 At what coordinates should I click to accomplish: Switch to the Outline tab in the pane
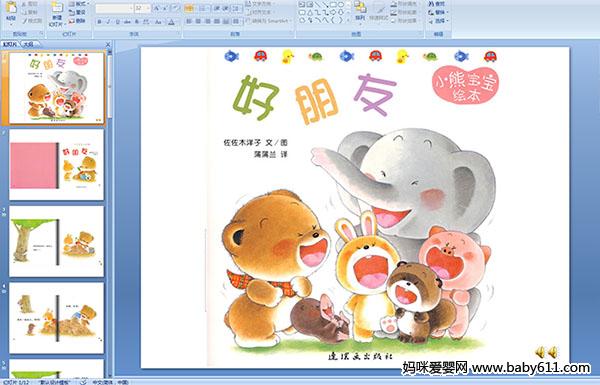pyautogui.click(x=29, y=44)
